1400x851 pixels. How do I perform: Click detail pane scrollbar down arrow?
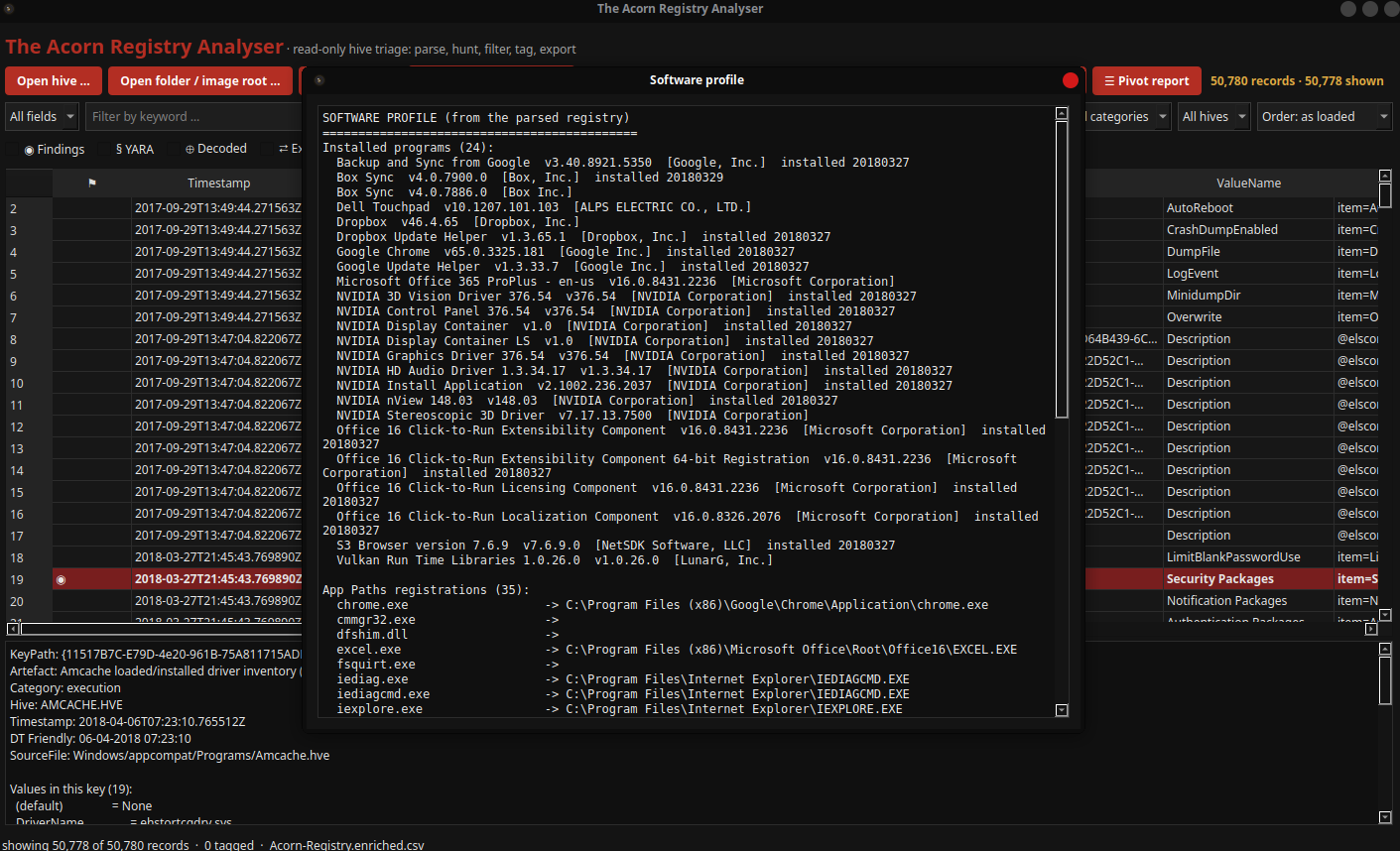click(x=1385, y=817)
